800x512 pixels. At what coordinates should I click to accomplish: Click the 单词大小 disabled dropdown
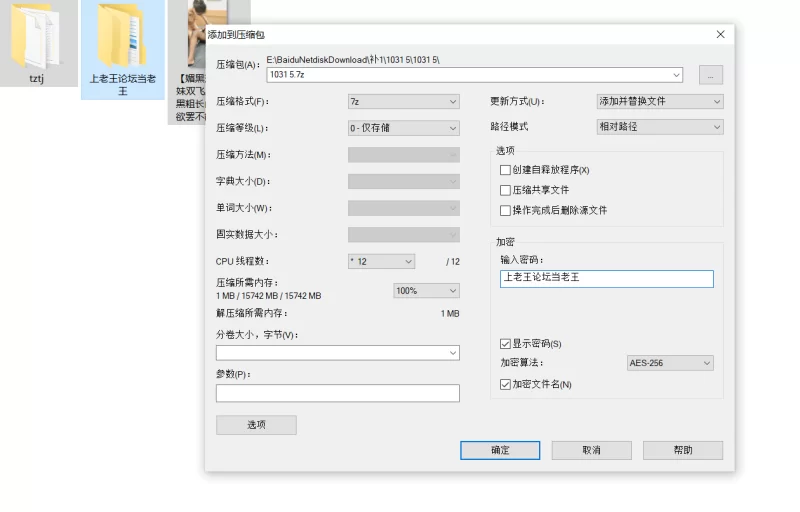pos(404,208)
